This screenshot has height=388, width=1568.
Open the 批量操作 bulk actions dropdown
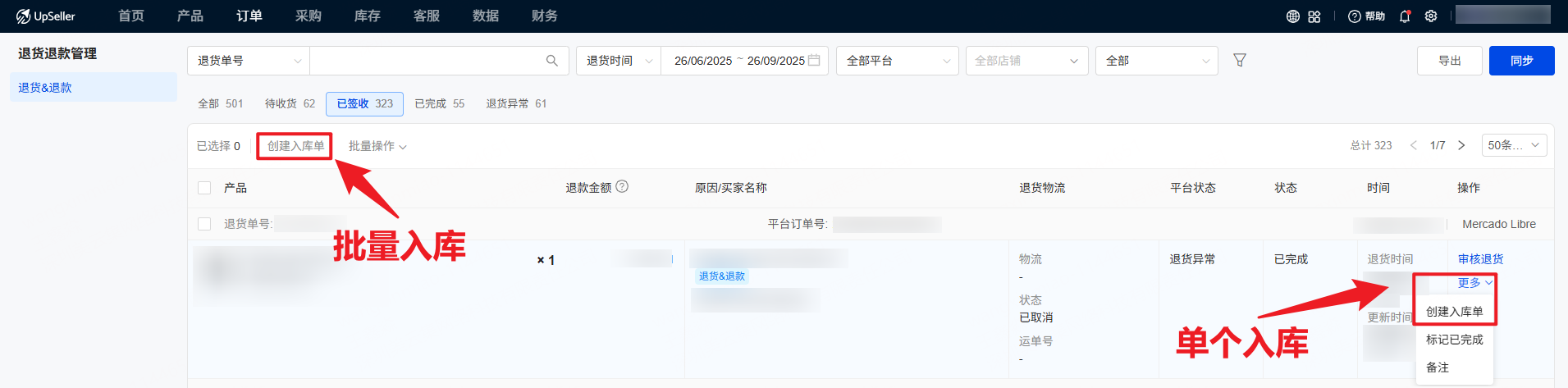pyautogui.click(x=377, y=146)
